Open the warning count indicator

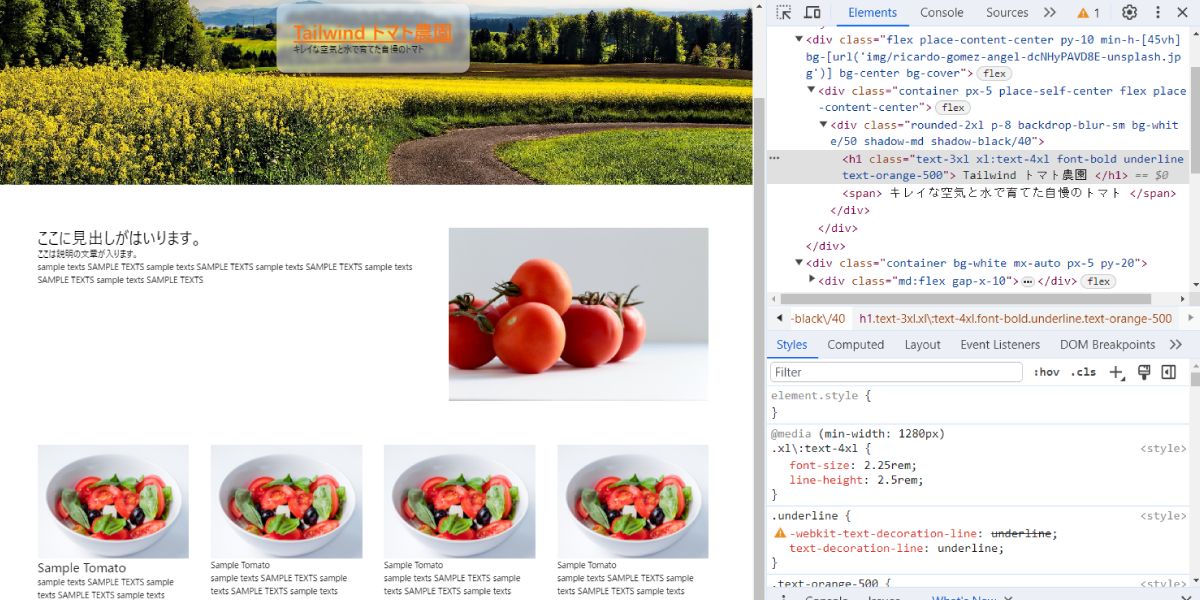point(1088,13)
